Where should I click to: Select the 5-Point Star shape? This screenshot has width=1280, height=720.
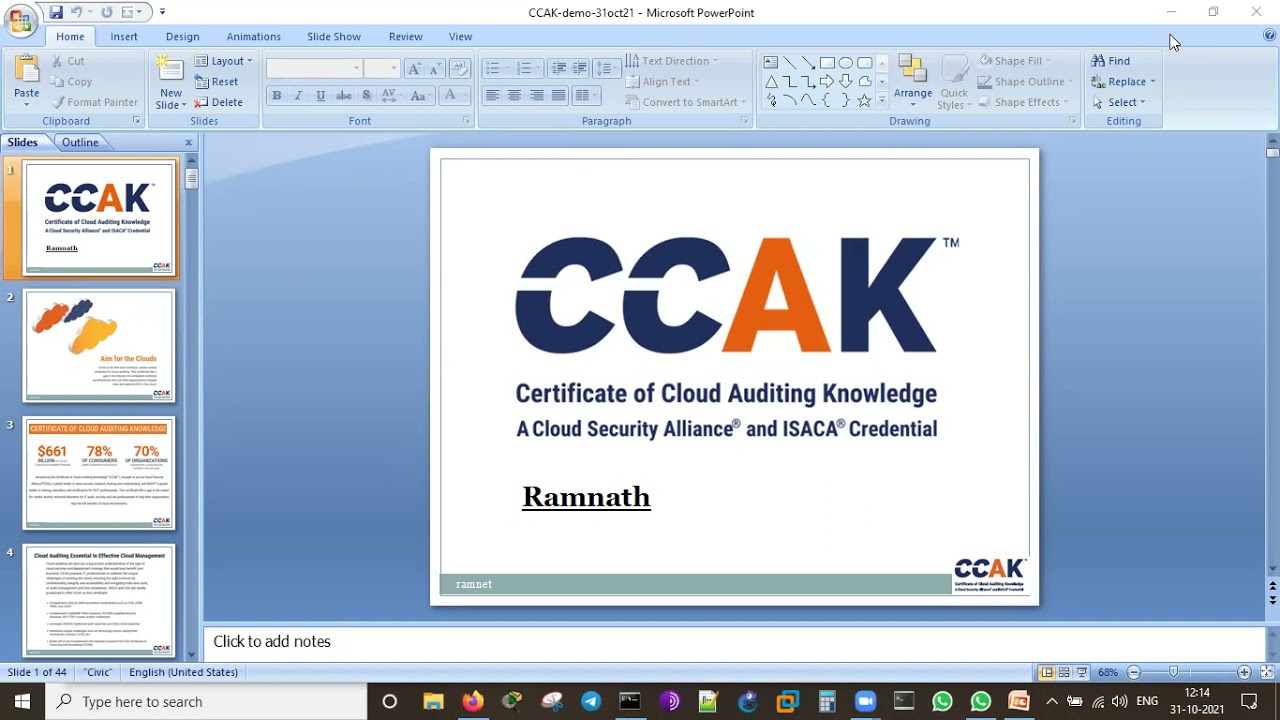865,100
